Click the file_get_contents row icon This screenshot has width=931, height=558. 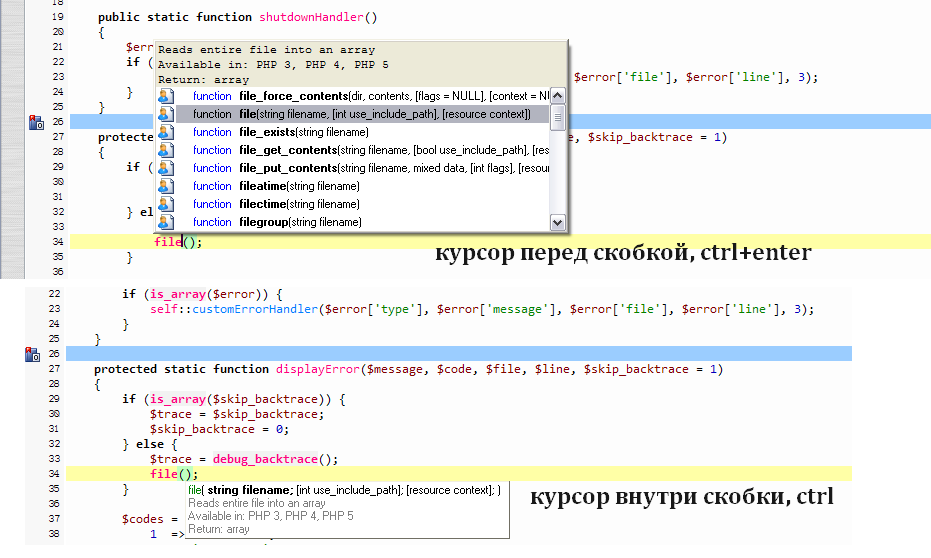coord(166,150)
